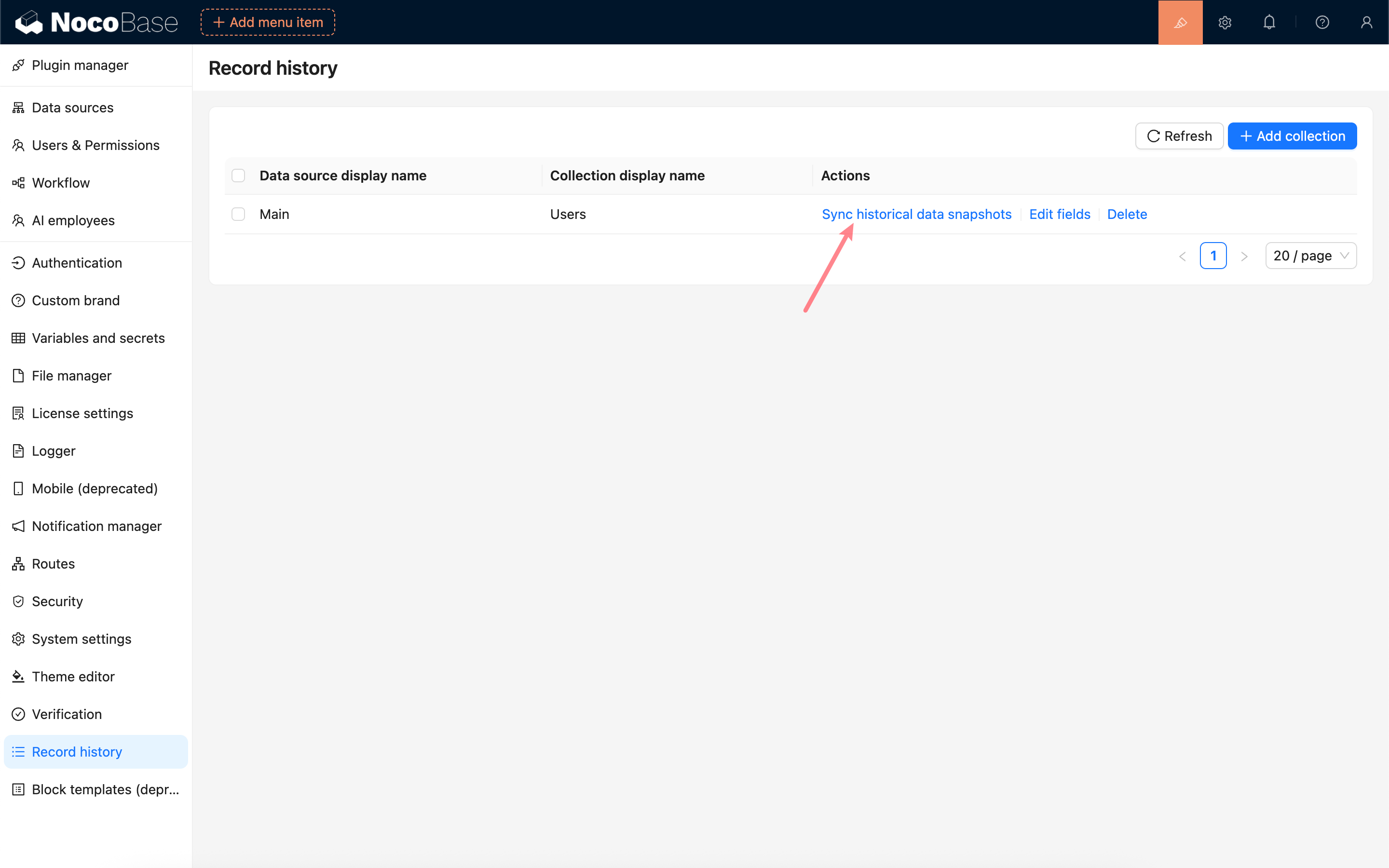
Task: Click the Workflow icon in sidebar
Action: 18,183
